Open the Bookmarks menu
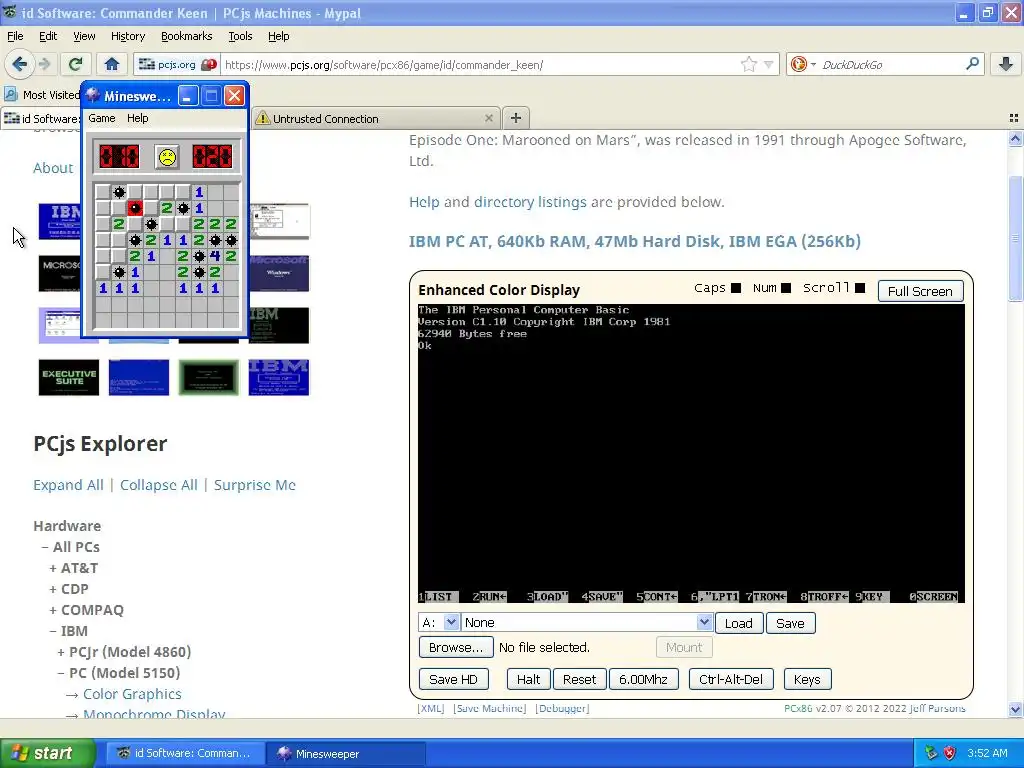 [186, 36]
